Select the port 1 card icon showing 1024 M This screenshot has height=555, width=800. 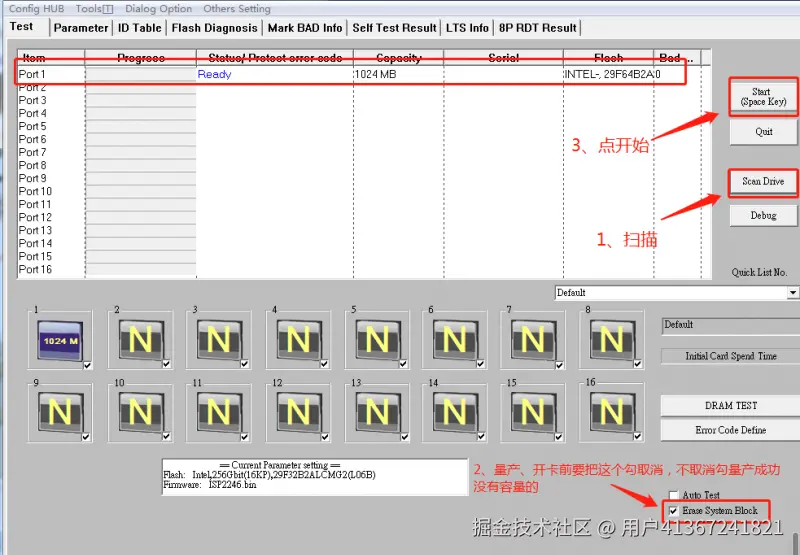point(60,340)
